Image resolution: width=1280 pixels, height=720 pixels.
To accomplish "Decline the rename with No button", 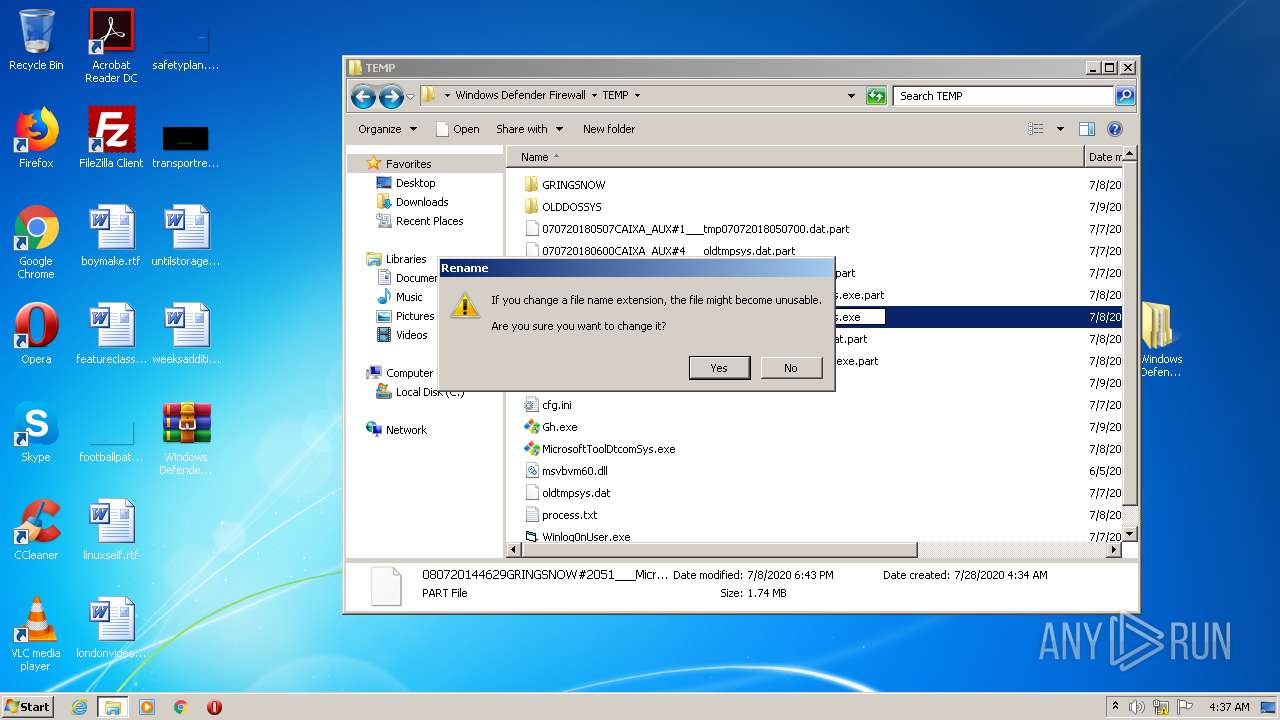I will [791, 368].
